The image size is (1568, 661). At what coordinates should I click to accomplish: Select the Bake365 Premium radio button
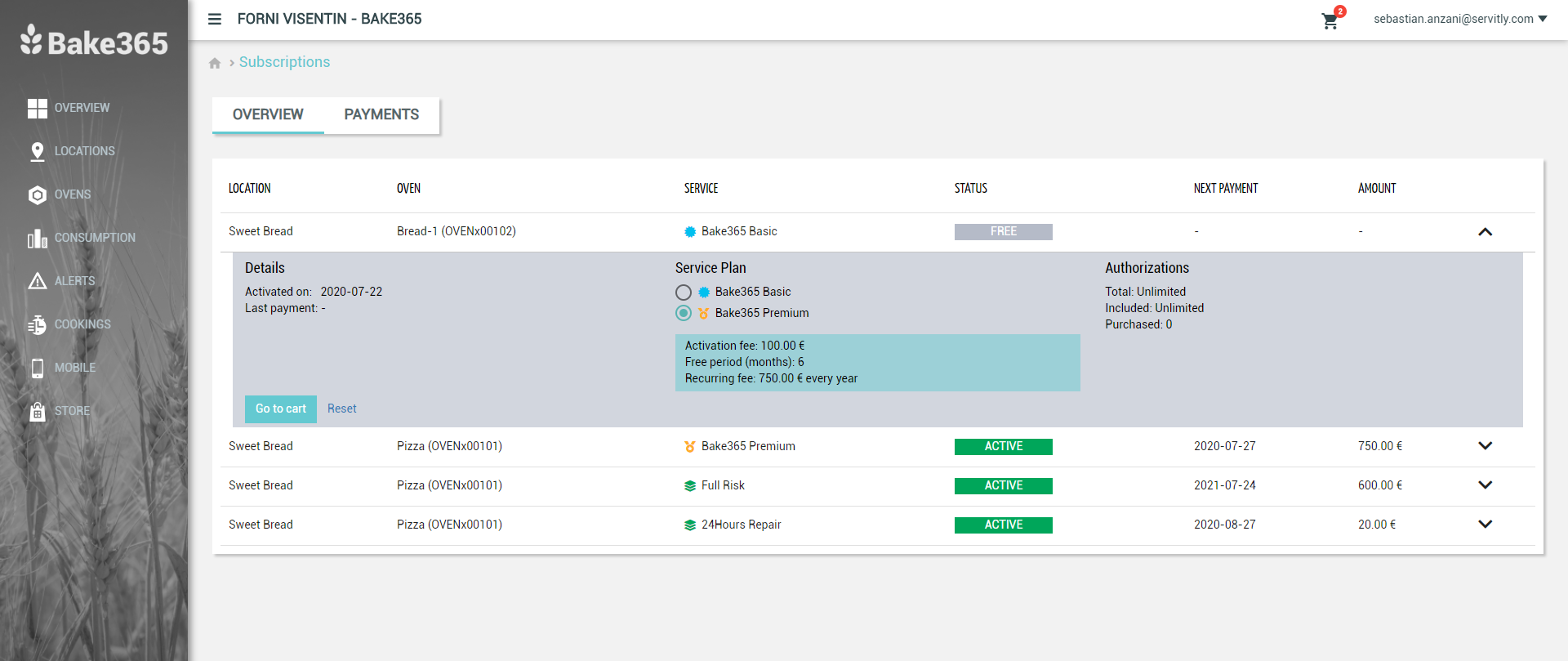pos(684,314)
